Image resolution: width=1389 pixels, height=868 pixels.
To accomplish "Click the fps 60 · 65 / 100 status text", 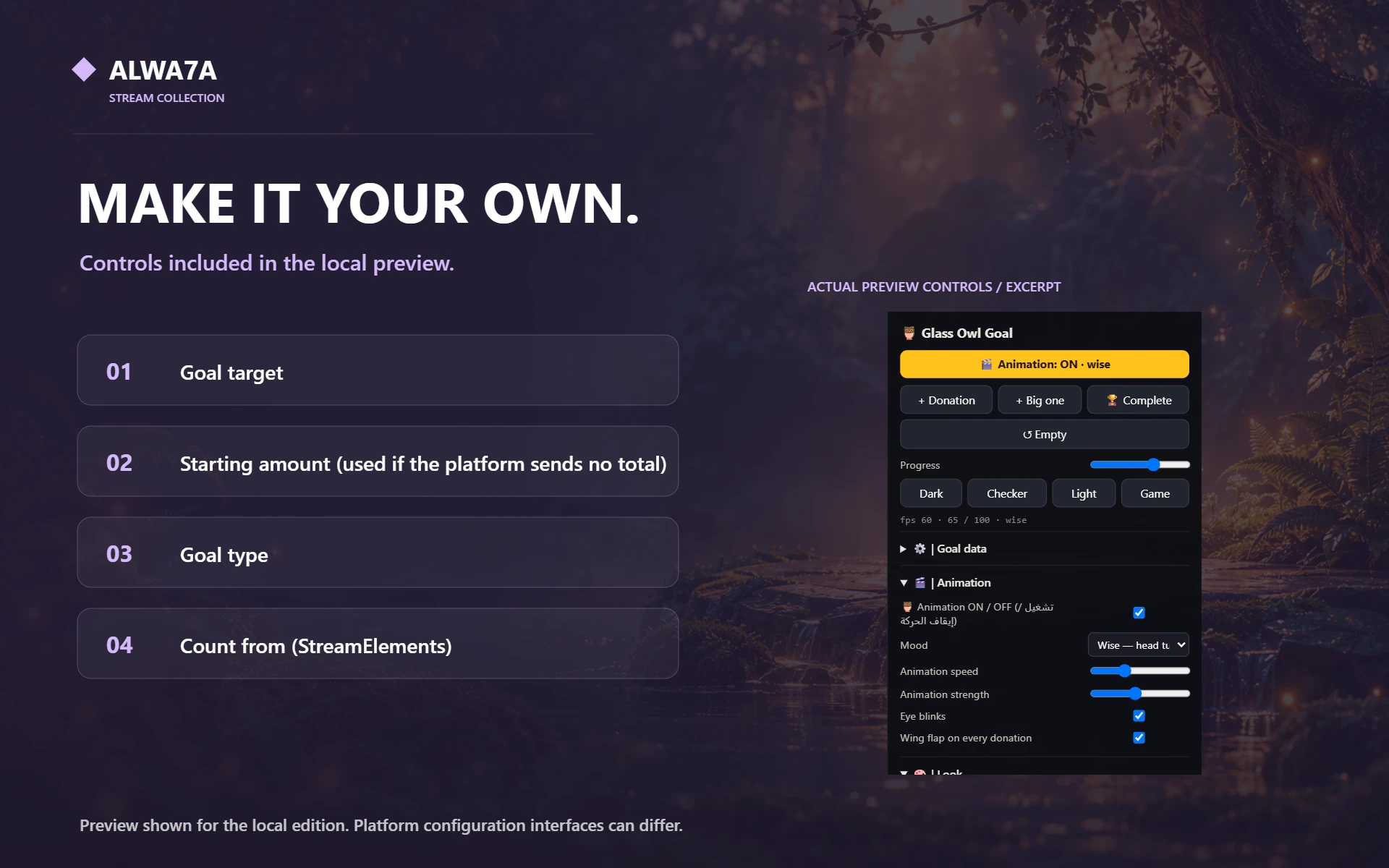I will point(963,520).
